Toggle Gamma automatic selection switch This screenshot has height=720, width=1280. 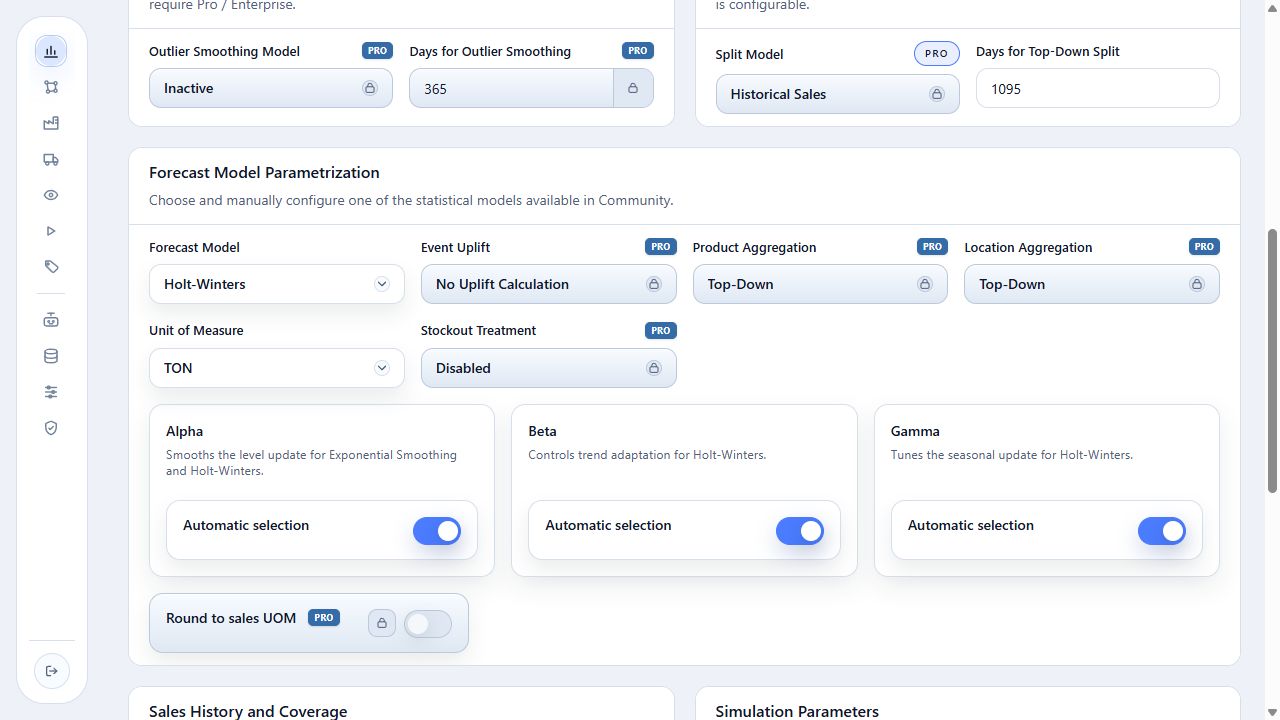coord(1162,531)
